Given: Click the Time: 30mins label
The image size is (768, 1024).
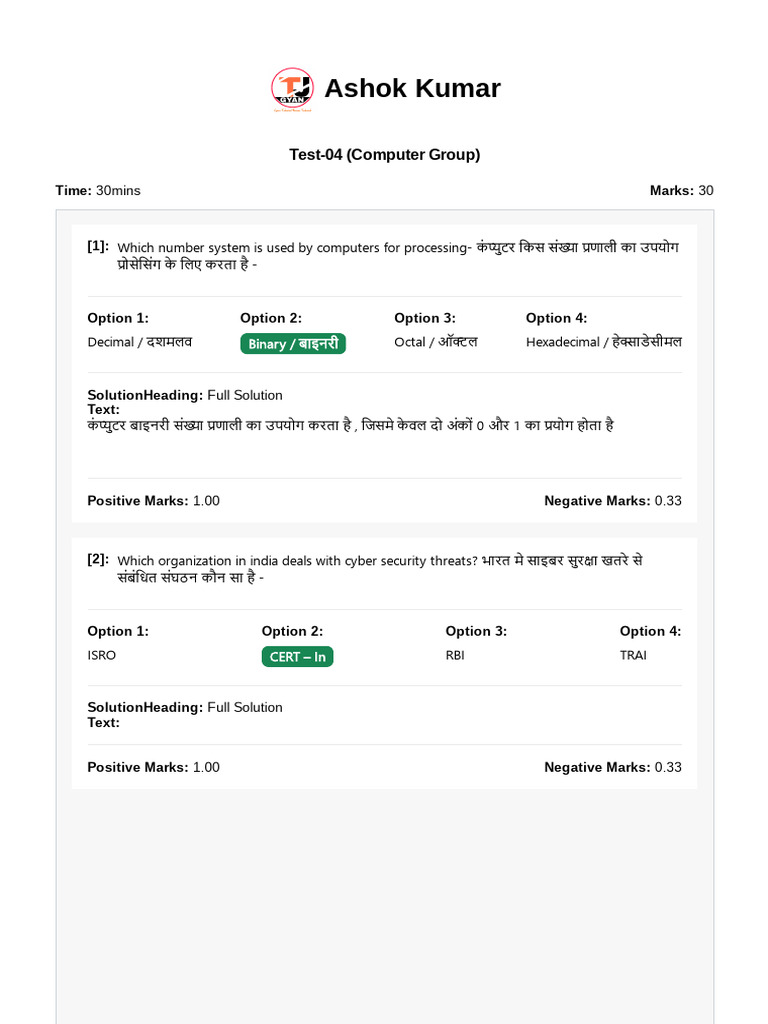Looking at the screenshot, I should tap(98, 190).
